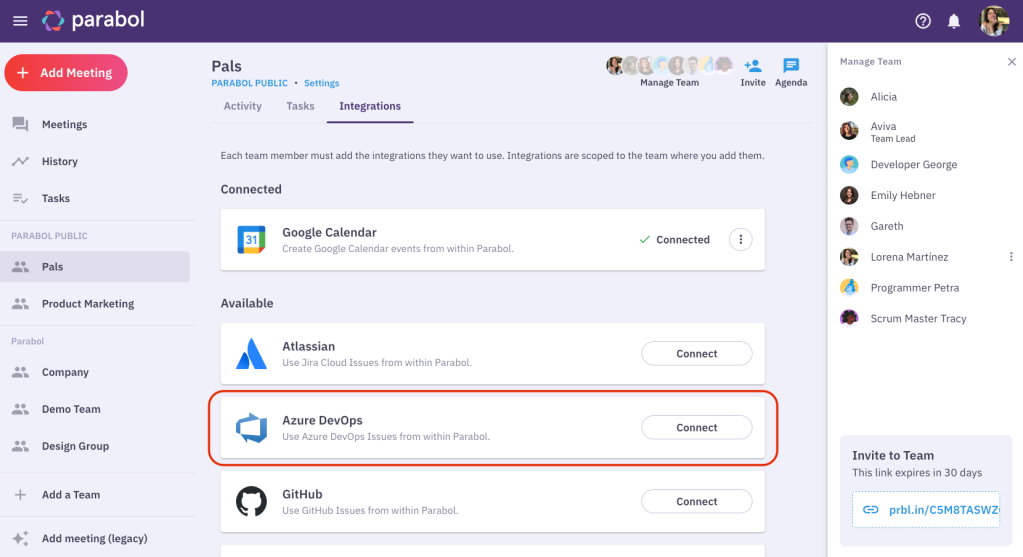The image size is (1023, 557).
Task: Click the Manage Team avatars
Action: (x=669, y=65)
